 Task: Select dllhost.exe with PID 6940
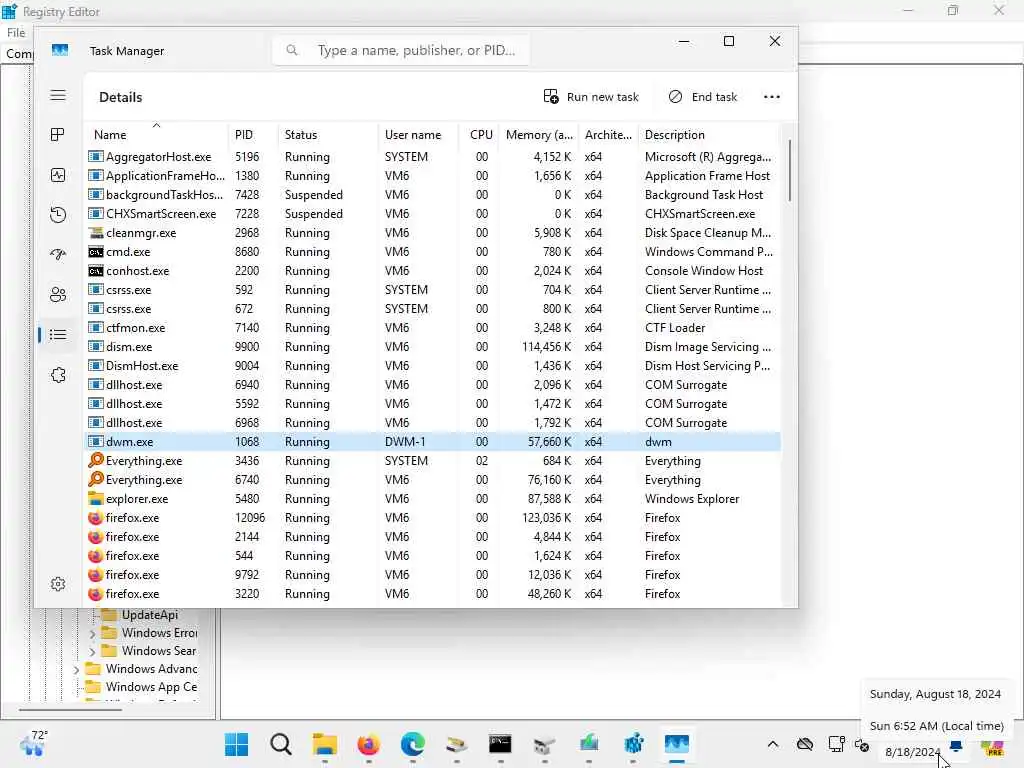click(x=434, y=385)
